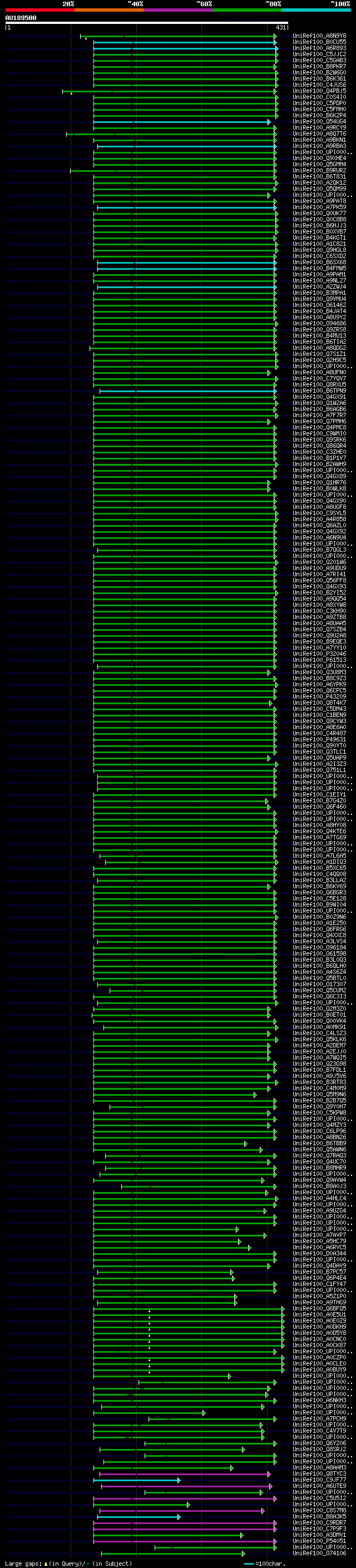Select the purple ~60% legend segment
The height and width of the screenshot is (1568, 356).
coord(179,10)
